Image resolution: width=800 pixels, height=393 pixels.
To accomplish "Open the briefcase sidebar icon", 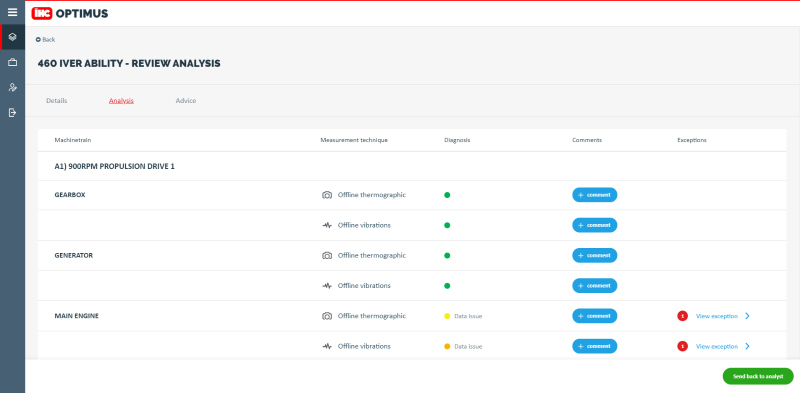I will point(13,62).
